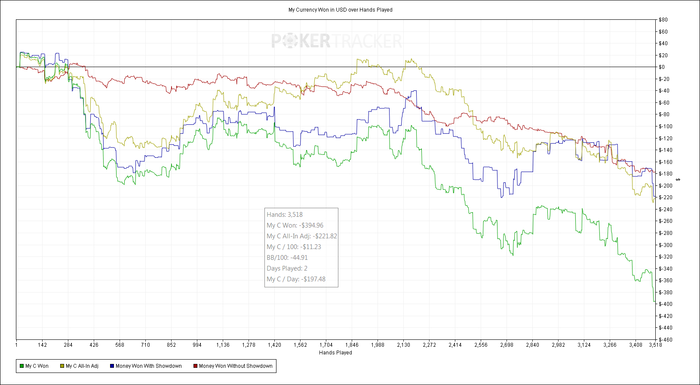Select the 'My C Won' legend label
This screenshot has height=385, width=700.
click(37, 366)
